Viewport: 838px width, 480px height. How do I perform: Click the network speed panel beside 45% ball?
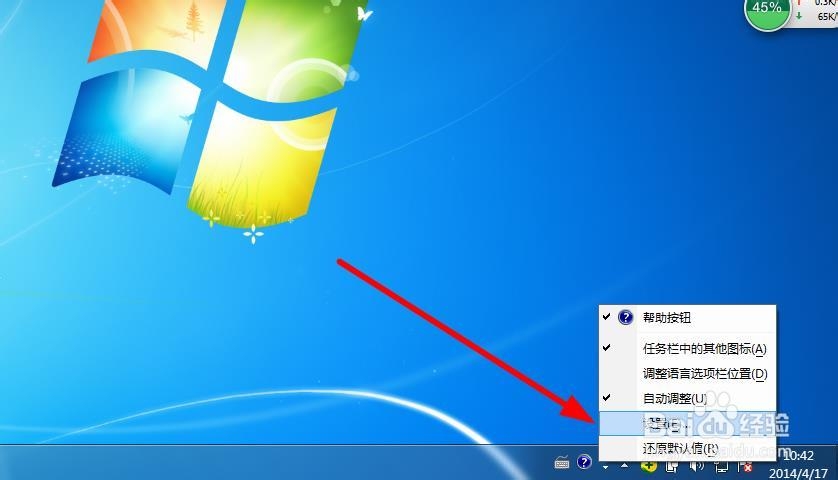click(x=816, y=12)
